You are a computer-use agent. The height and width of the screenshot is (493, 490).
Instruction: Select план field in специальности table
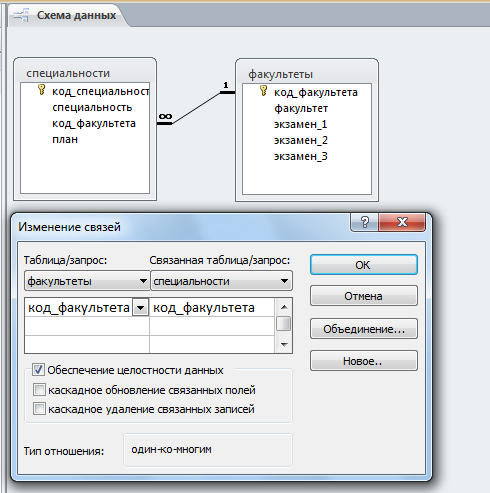click(x=65, y=139)
